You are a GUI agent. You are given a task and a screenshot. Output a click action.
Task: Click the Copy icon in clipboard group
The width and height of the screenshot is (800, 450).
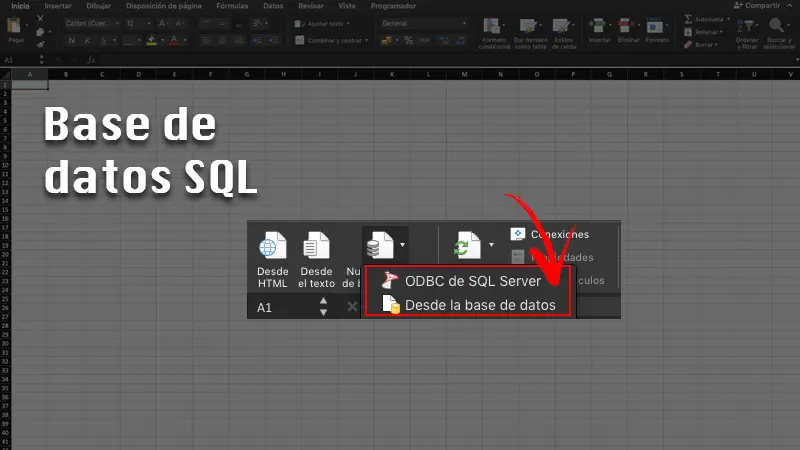(x=40, y=32)
